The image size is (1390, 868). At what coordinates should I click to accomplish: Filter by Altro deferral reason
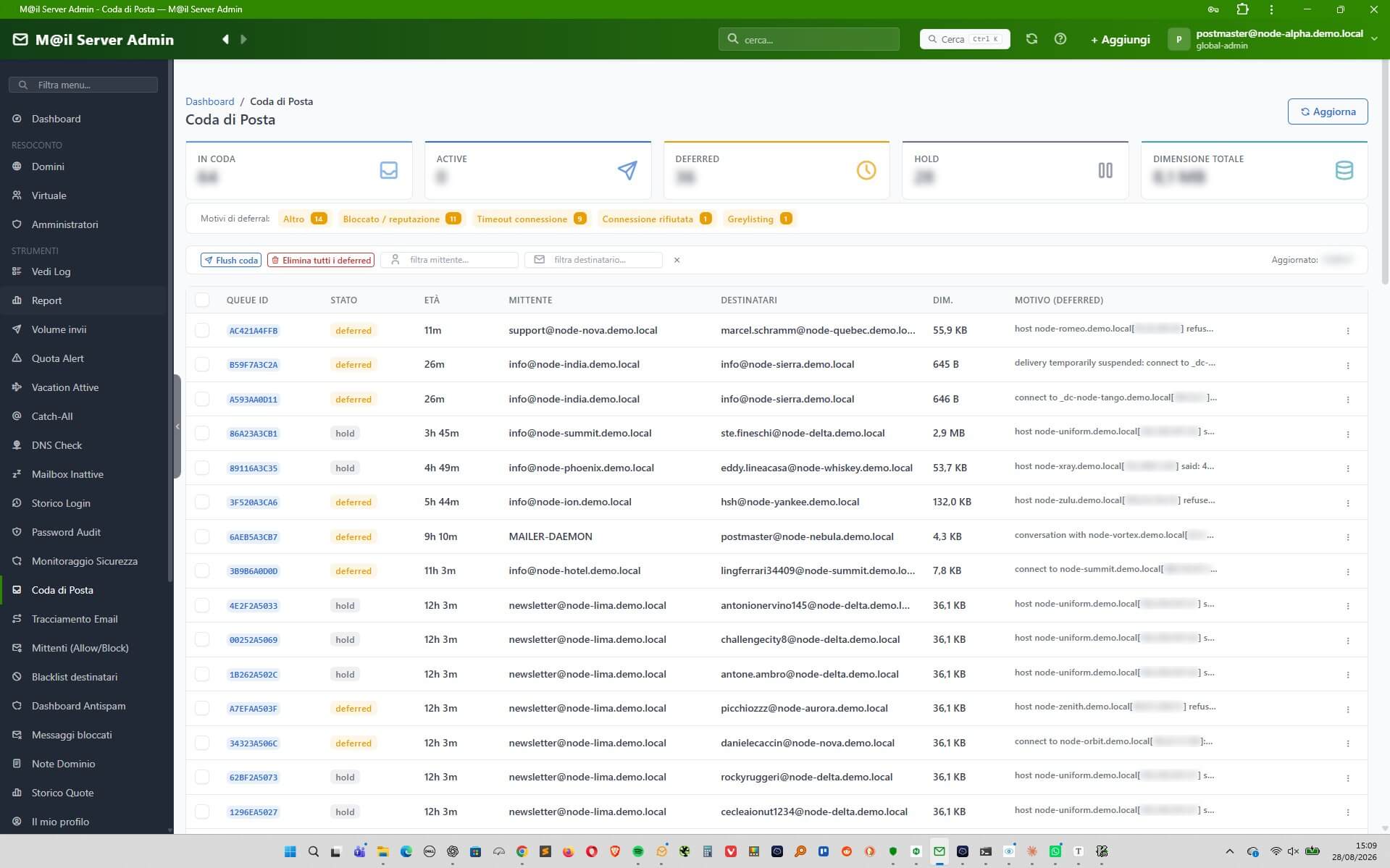[x=304, y=219]
